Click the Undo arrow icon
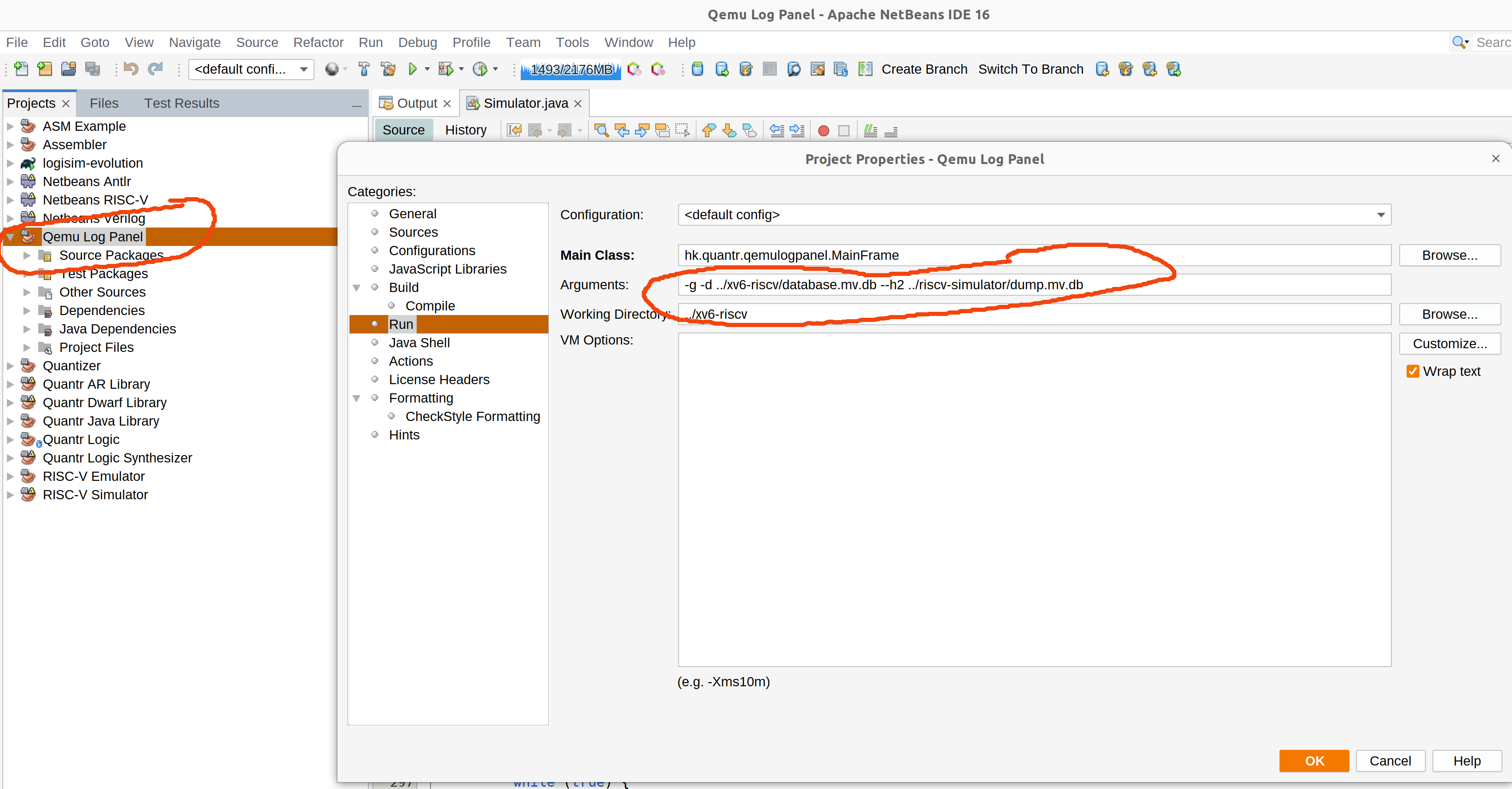1512x789 pixels. coord(131,69)
